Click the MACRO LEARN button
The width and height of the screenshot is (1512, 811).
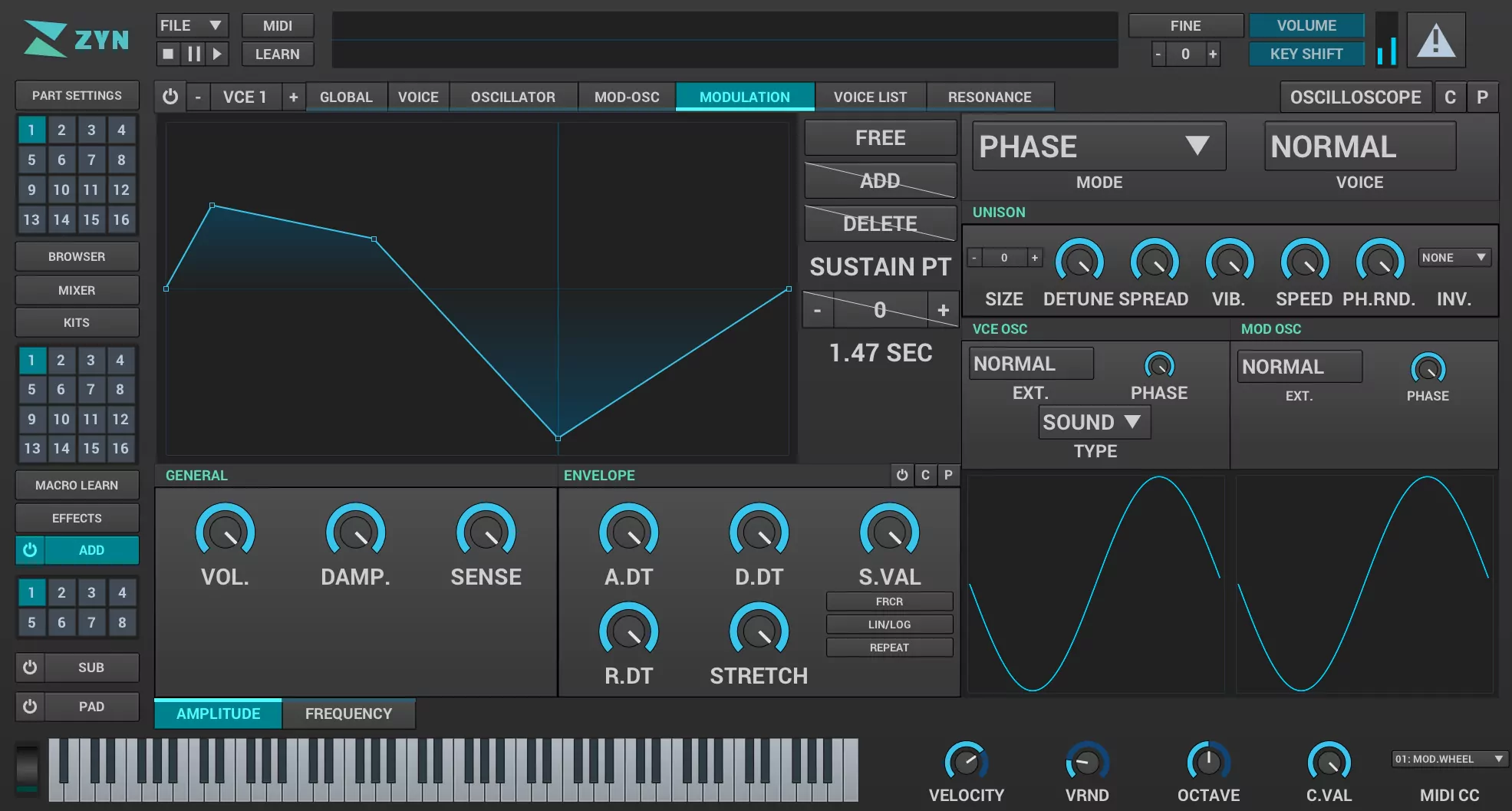[x=77, y=485]
